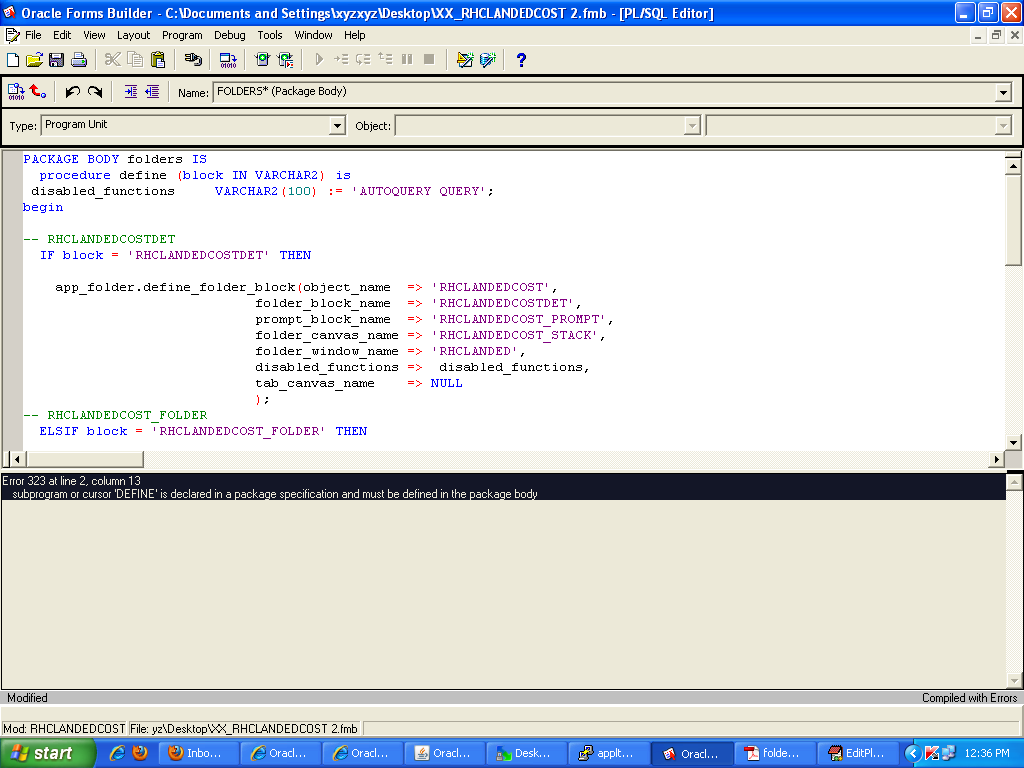Click the 'ELSIF block' code line
This screenshot has height=768, width=1024.
203,432
